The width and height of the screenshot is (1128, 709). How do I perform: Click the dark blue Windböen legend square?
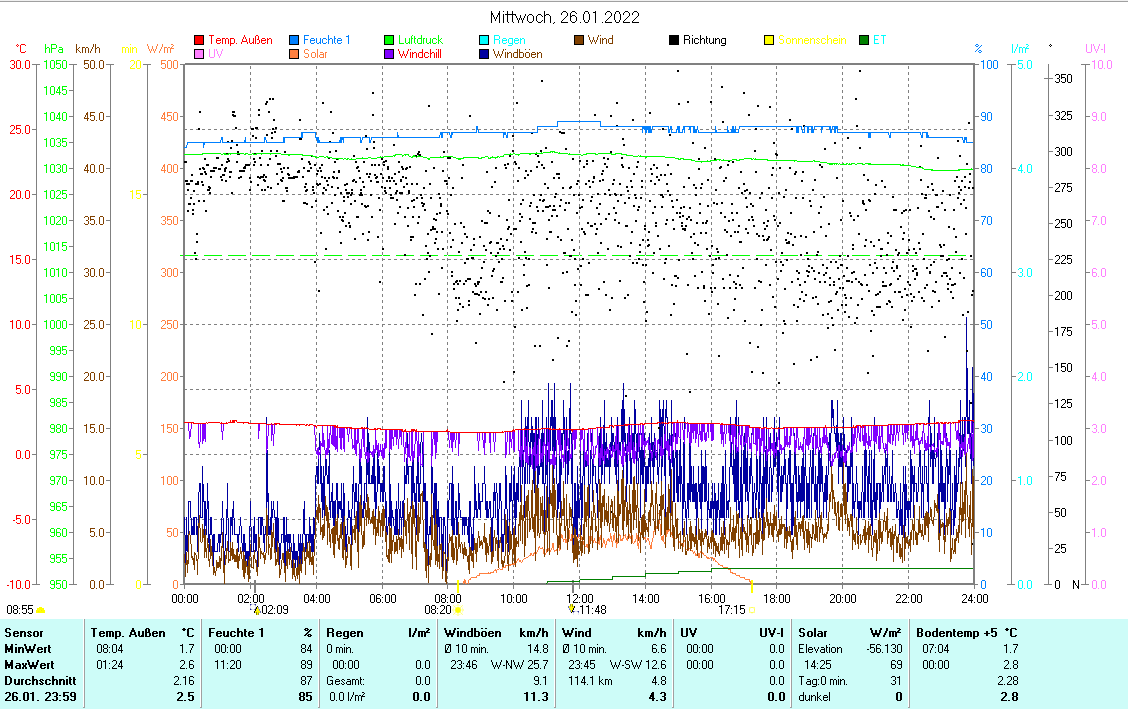pos(485,54)
